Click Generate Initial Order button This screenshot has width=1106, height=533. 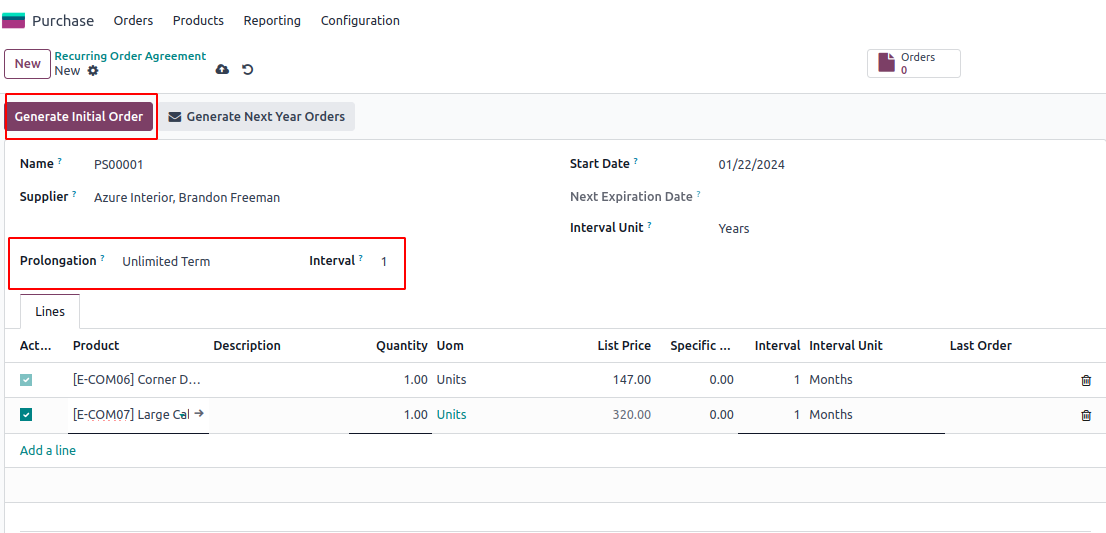click(x=79, y=117)
